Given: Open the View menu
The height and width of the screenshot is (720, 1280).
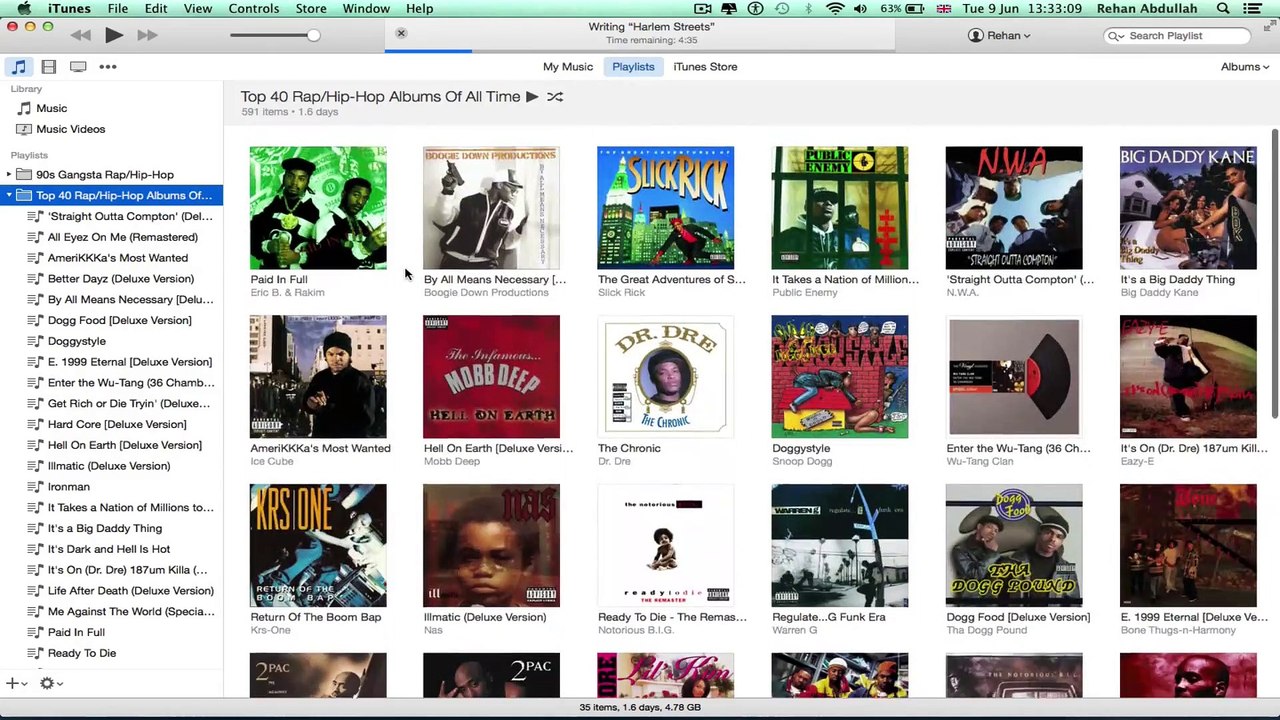Looking at the screenshot, I should (198, 9).
